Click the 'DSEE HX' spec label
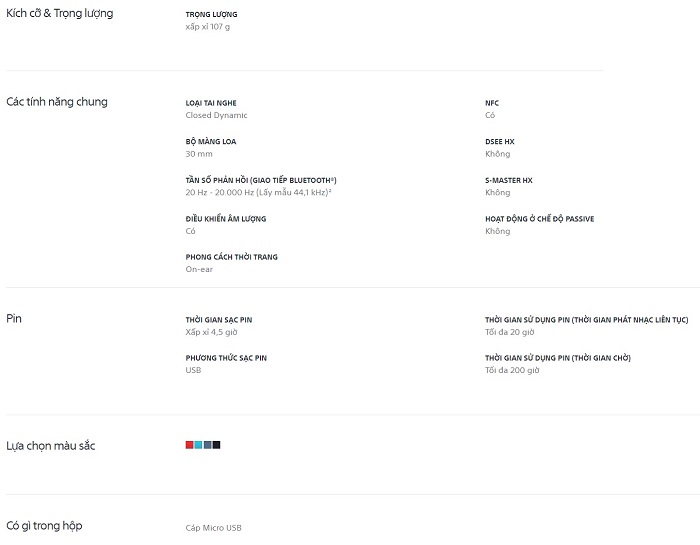 [x=499, y=142]
